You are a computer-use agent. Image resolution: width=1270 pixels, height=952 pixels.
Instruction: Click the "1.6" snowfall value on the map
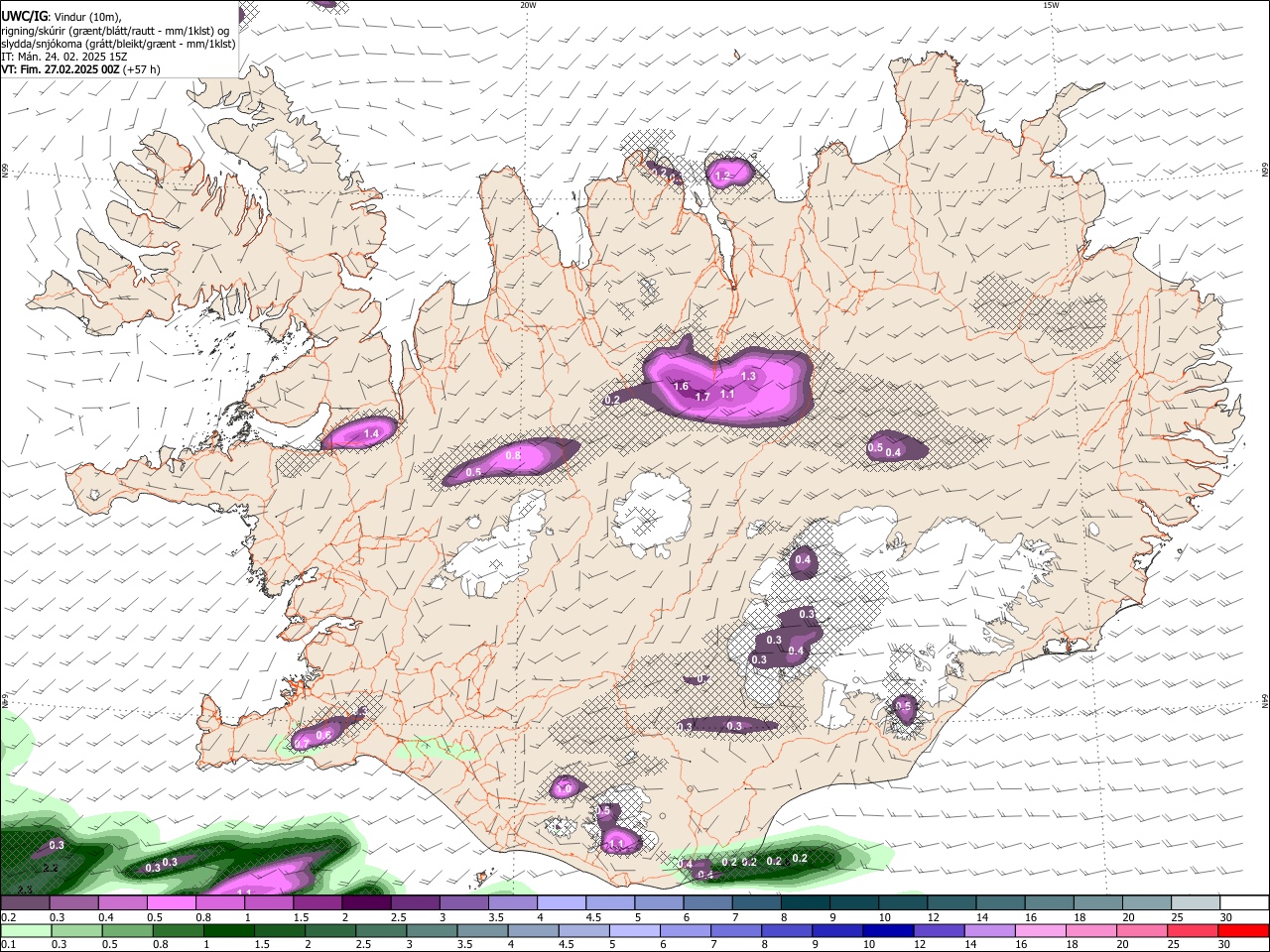coord(681,386)
